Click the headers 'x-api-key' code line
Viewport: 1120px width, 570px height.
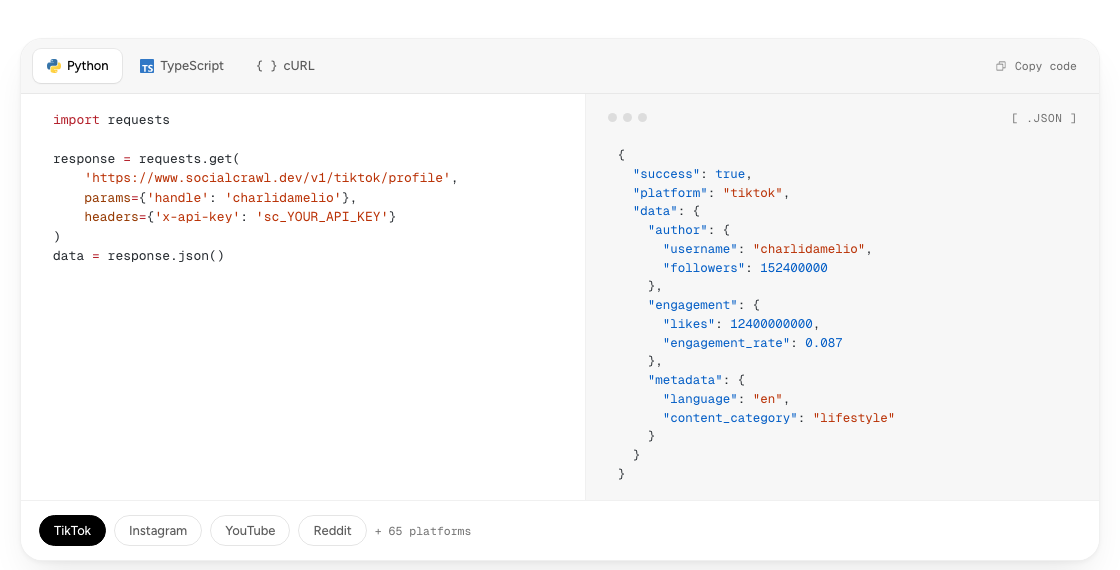point(240,216)
